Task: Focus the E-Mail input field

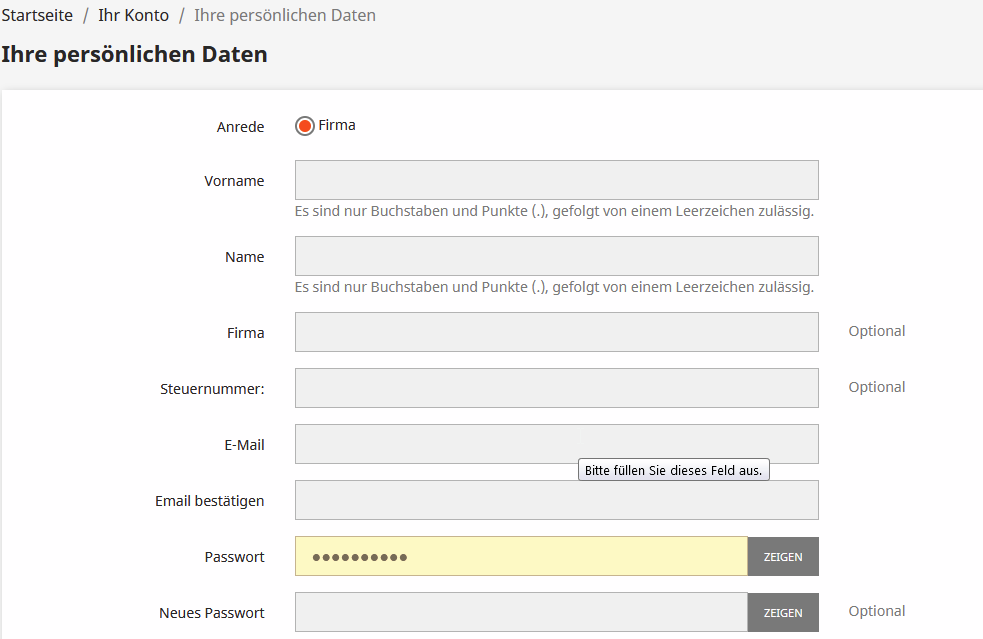Action: [556, 444]
